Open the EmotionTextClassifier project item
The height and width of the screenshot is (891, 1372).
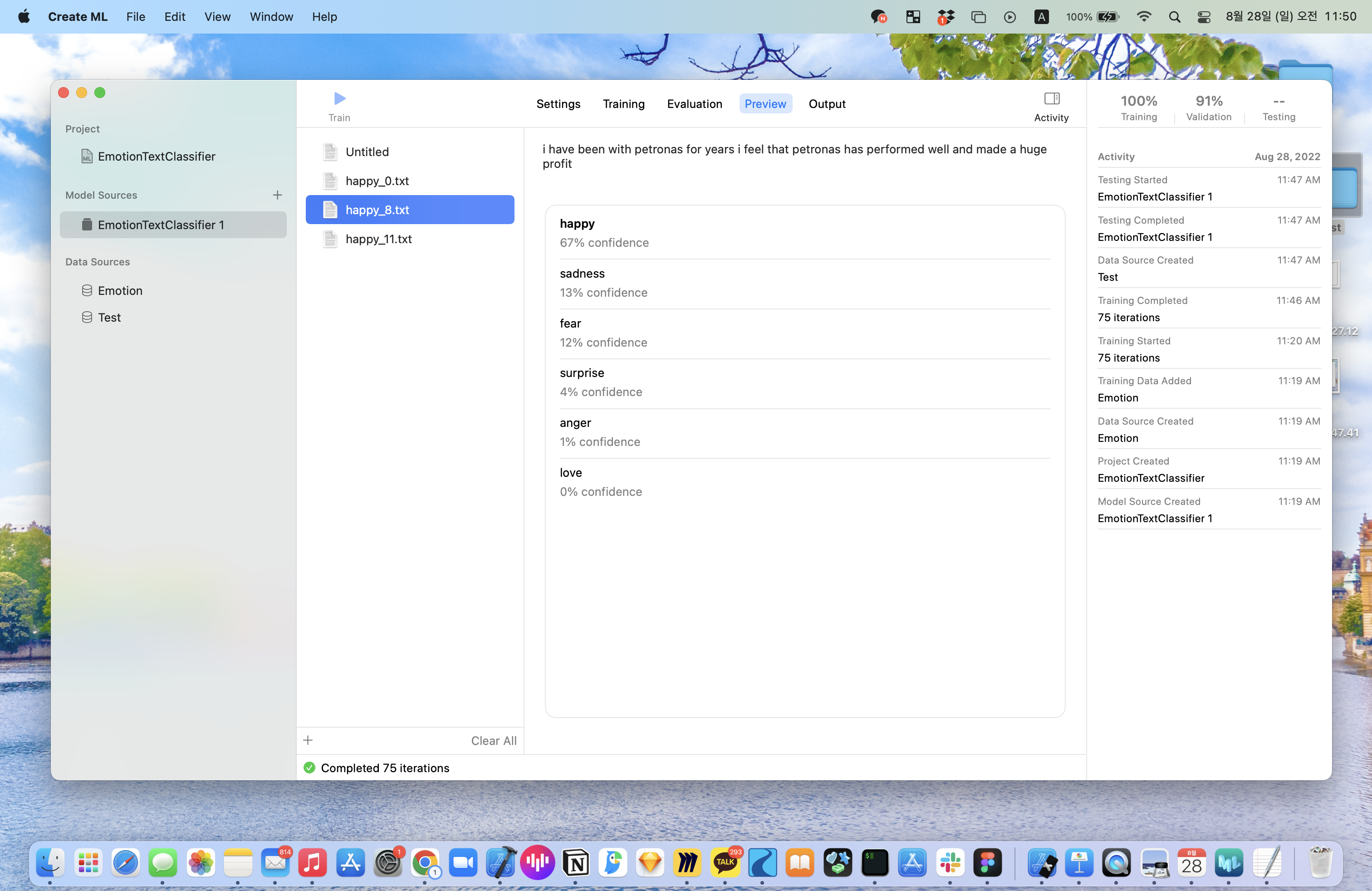(173, 156)
